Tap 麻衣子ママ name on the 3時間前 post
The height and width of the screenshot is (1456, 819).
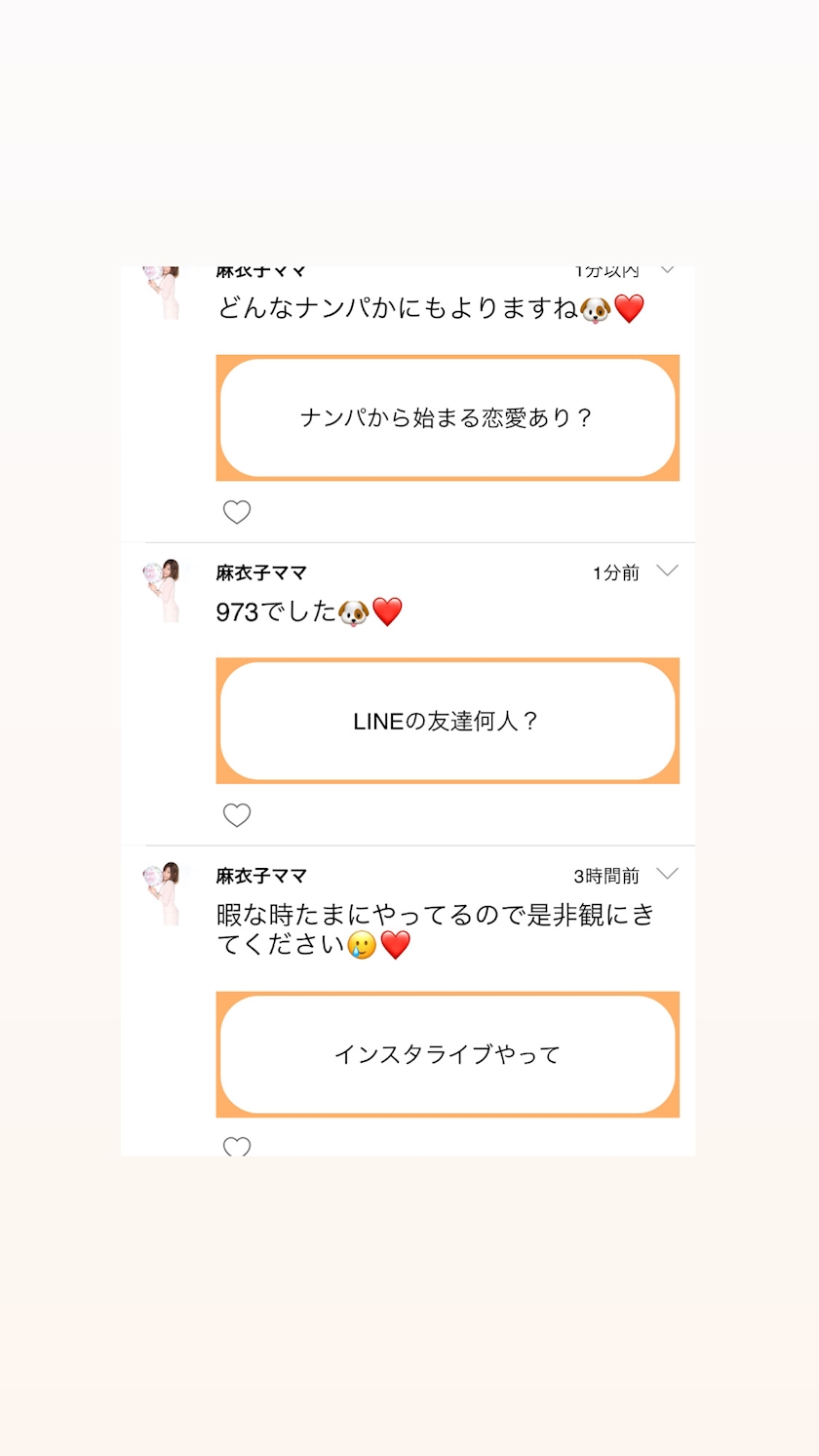click(x=261, y=876)
